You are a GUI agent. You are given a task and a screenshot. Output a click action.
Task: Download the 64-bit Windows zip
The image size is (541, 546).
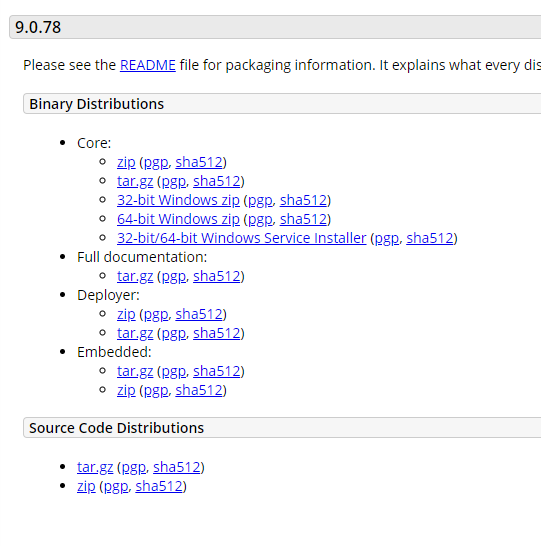coord(178,219)
